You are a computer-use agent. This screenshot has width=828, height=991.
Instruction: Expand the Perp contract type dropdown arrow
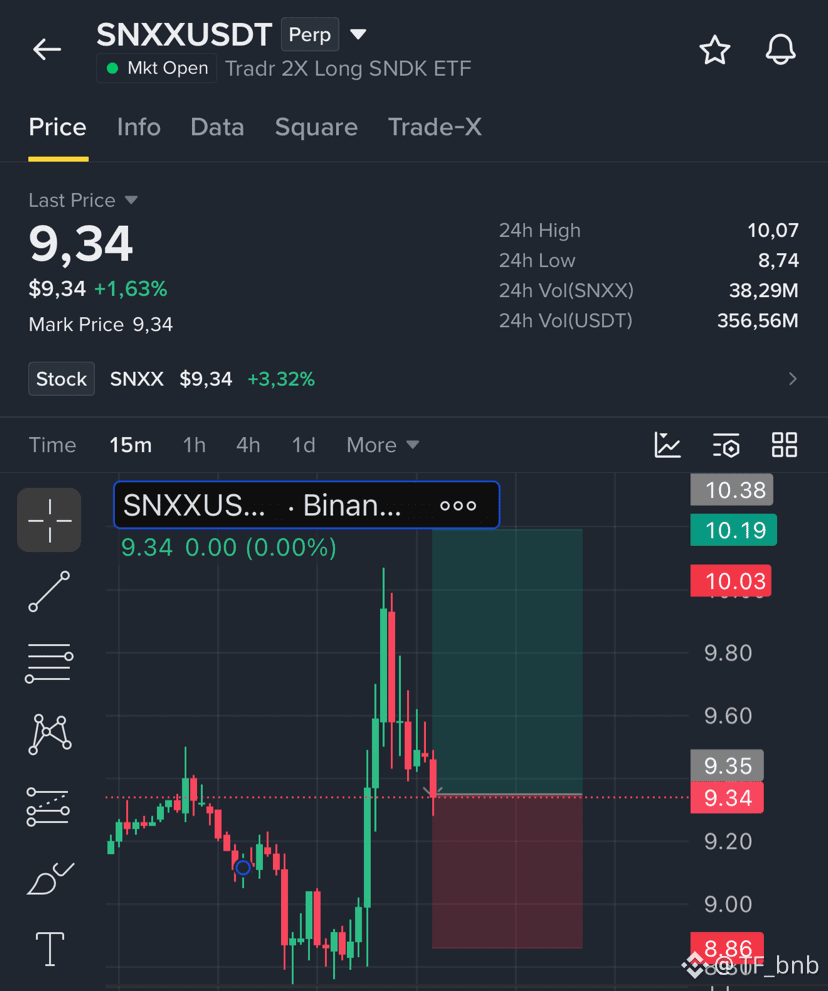point(358,34)
